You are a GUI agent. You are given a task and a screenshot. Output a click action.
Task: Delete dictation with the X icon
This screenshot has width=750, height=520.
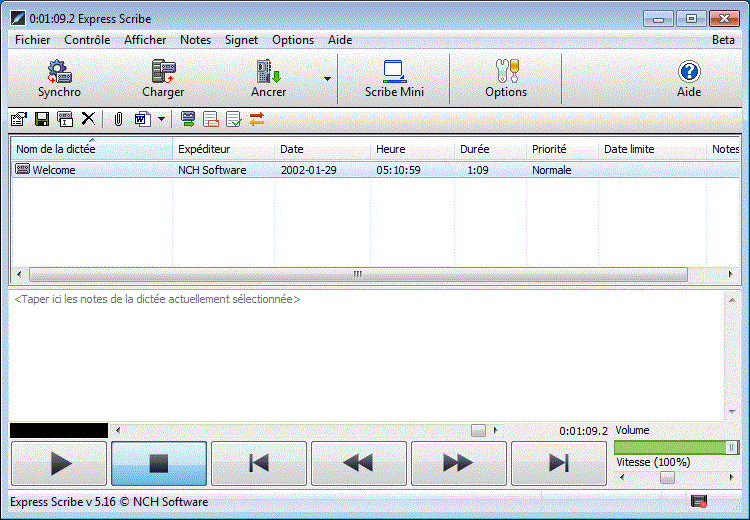point(88,119)
